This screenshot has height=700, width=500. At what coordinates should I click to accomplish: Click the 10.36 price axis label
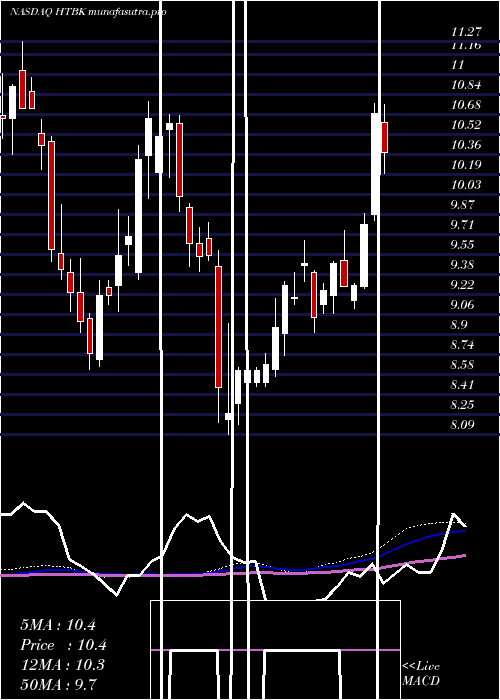[466, 145]
